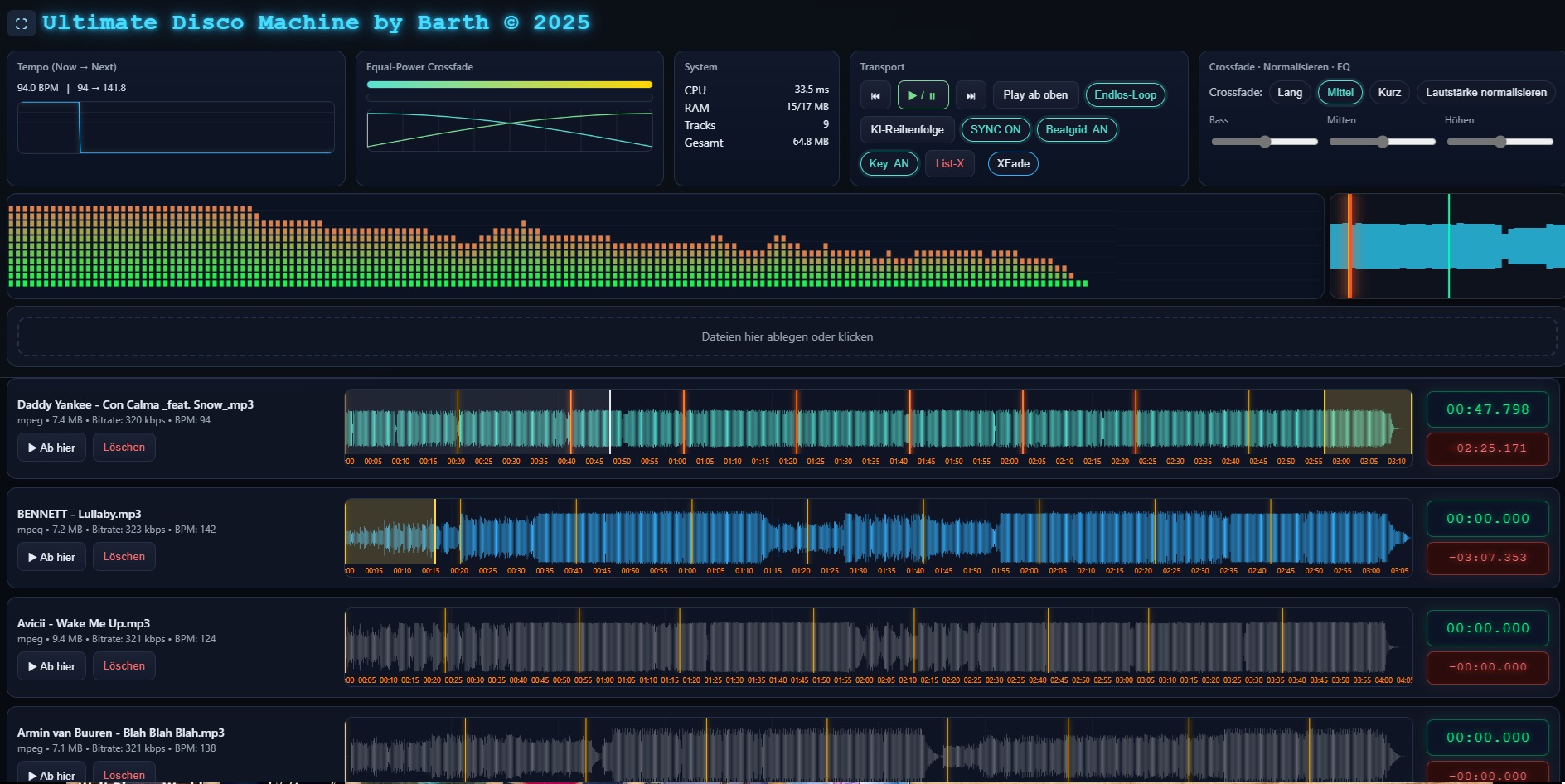Toggle the play/pause transport button
The width and height of the screenshot is (1565, 784).
coord(923,95)
